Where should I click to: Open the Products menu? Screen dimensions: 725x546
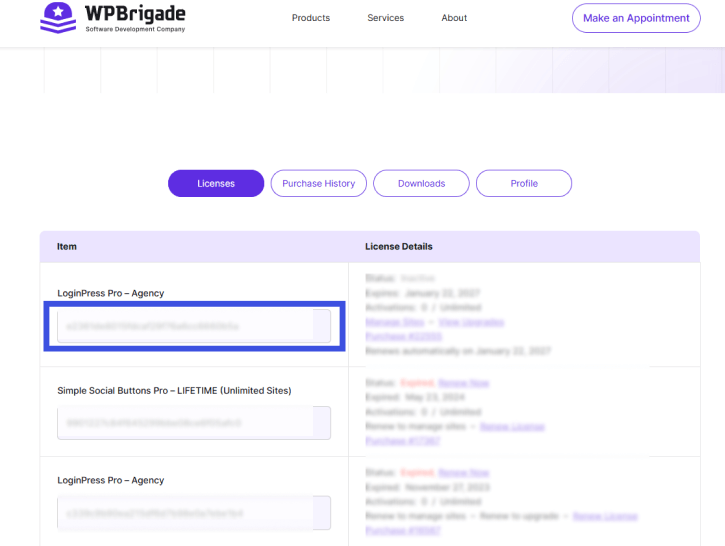[310, 18]
